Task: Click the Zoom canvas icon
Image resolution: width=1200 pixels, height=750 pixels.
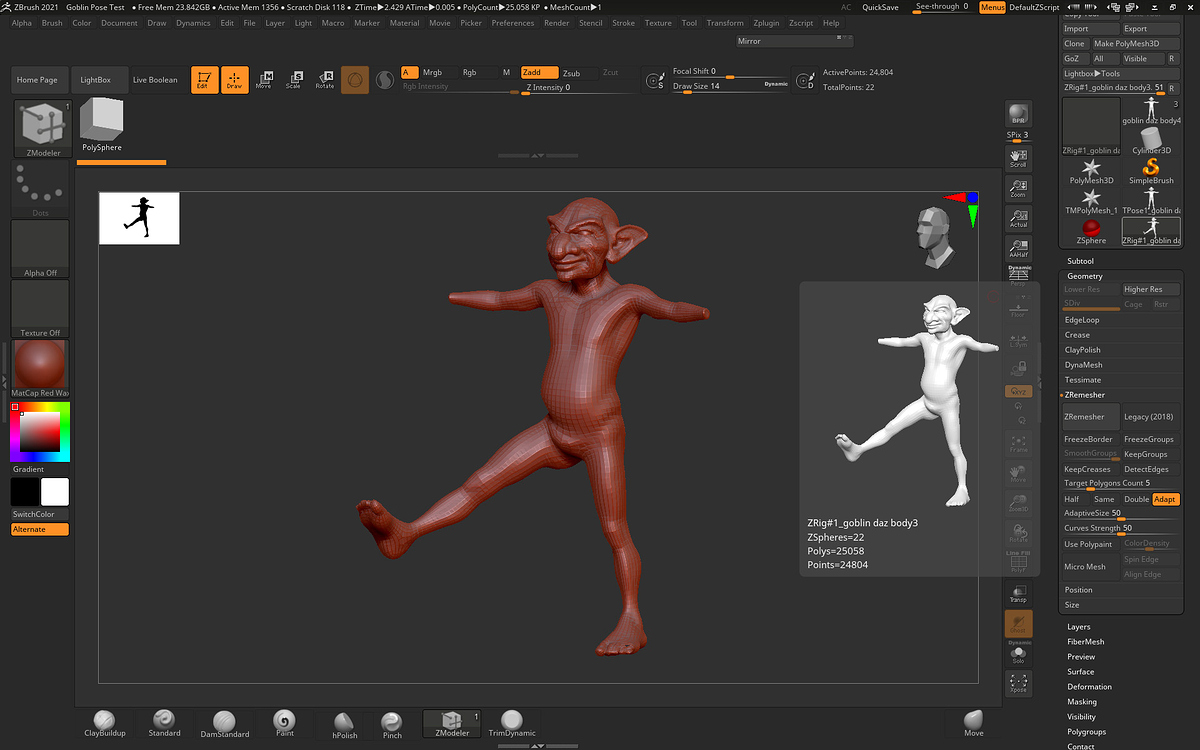Action: [x=1018, y=188]
